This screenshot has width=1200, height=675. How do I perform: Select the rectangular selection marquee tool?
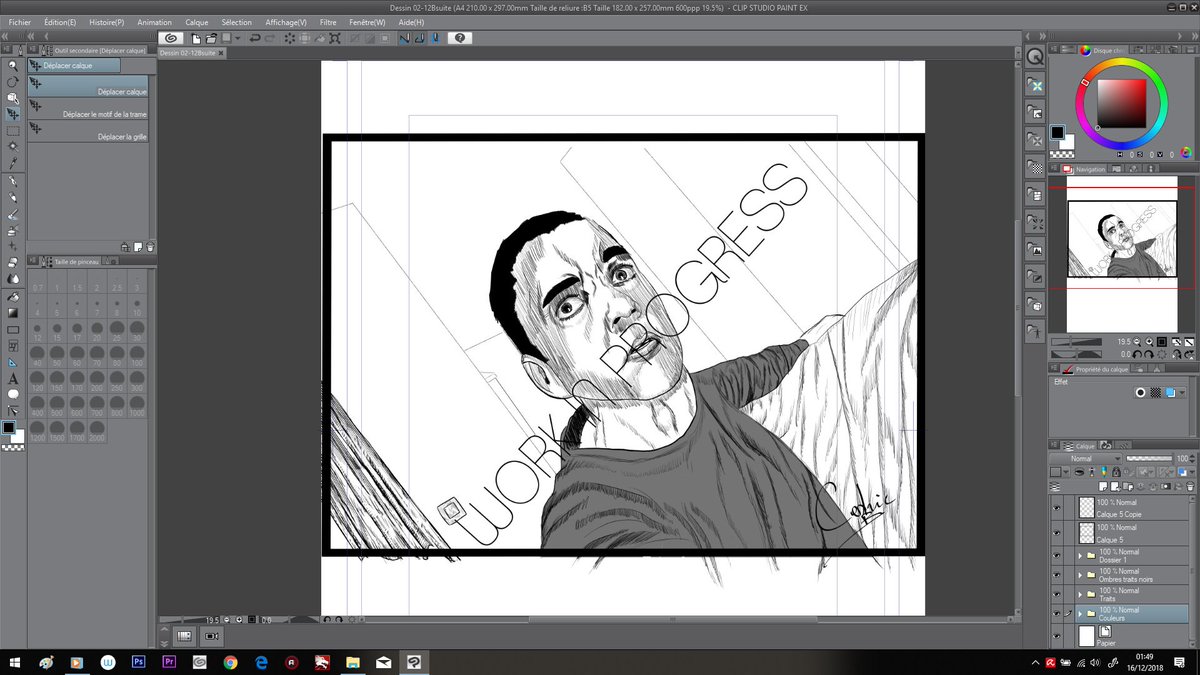point(13,130)
